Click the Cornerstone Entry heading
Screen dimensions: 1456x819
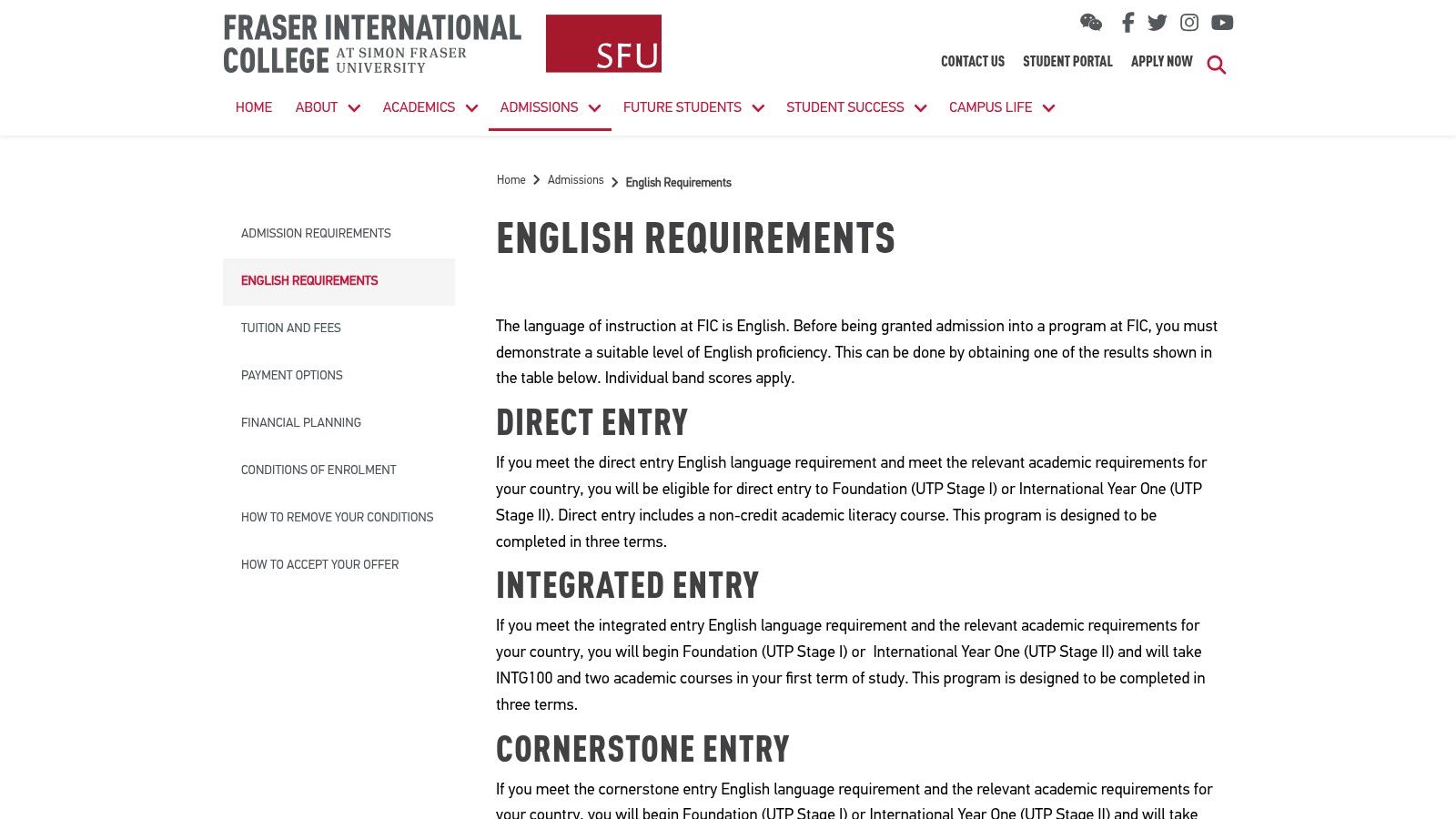[x=642, y=750]
